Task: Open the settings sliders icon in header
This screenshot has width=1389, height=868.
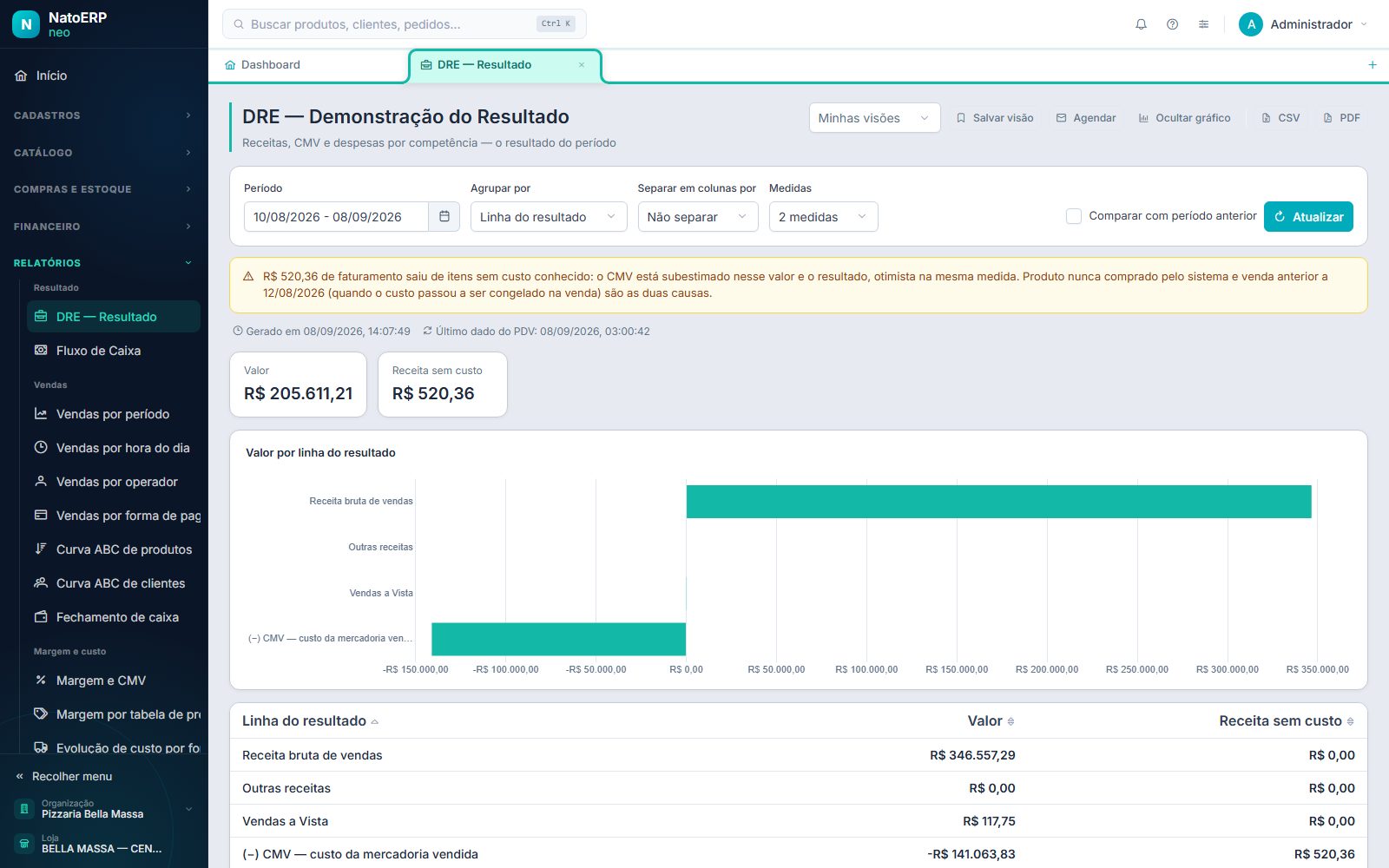Action: [1203, 24]
